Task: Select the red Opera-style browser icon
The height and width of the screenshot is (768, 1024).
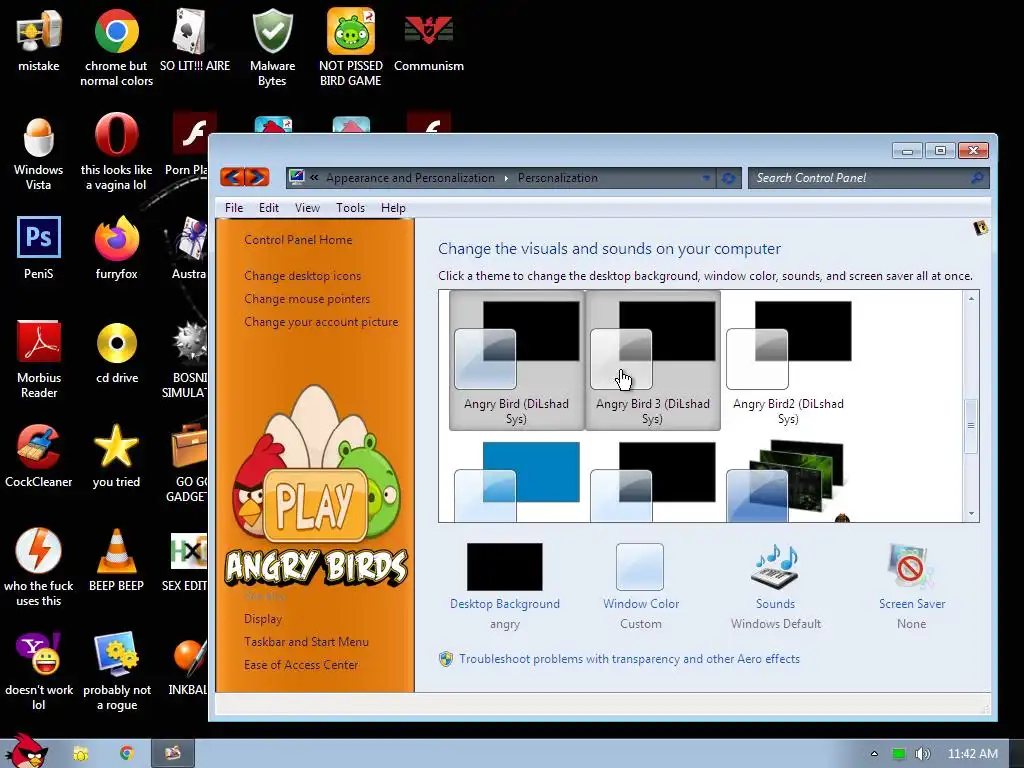Action: 116,152
